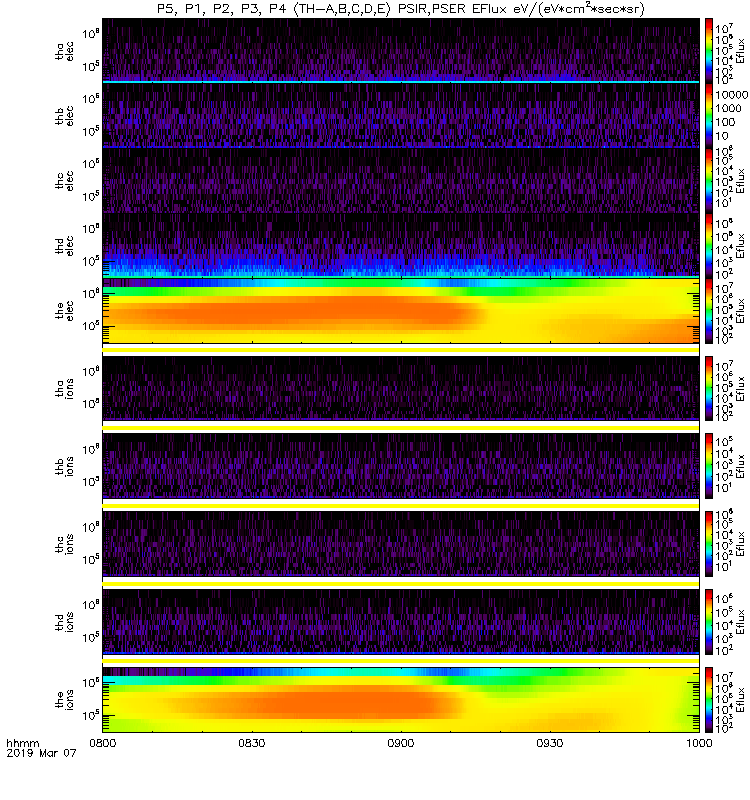Click the 1000 end time label
750x800 pixels.
click(698, 743)
